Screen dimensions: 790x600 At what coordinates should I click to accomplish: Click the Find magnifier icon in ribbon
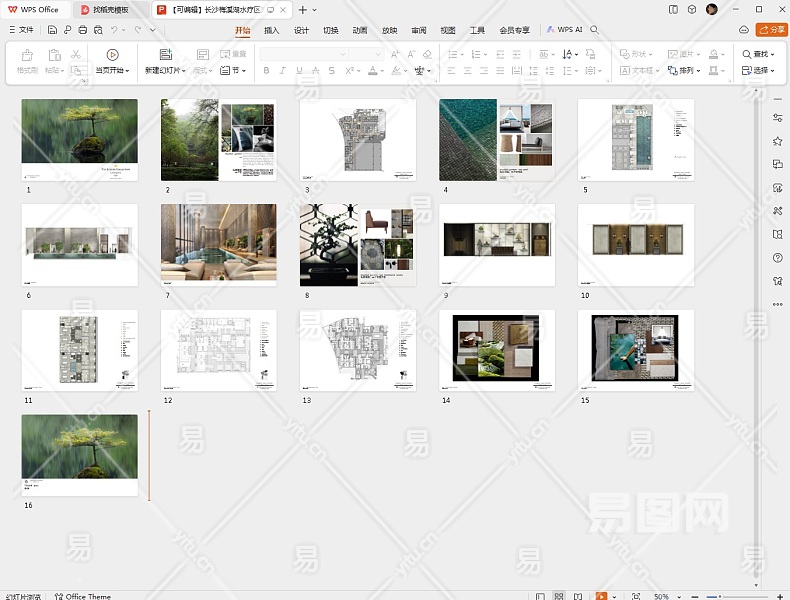748,54
